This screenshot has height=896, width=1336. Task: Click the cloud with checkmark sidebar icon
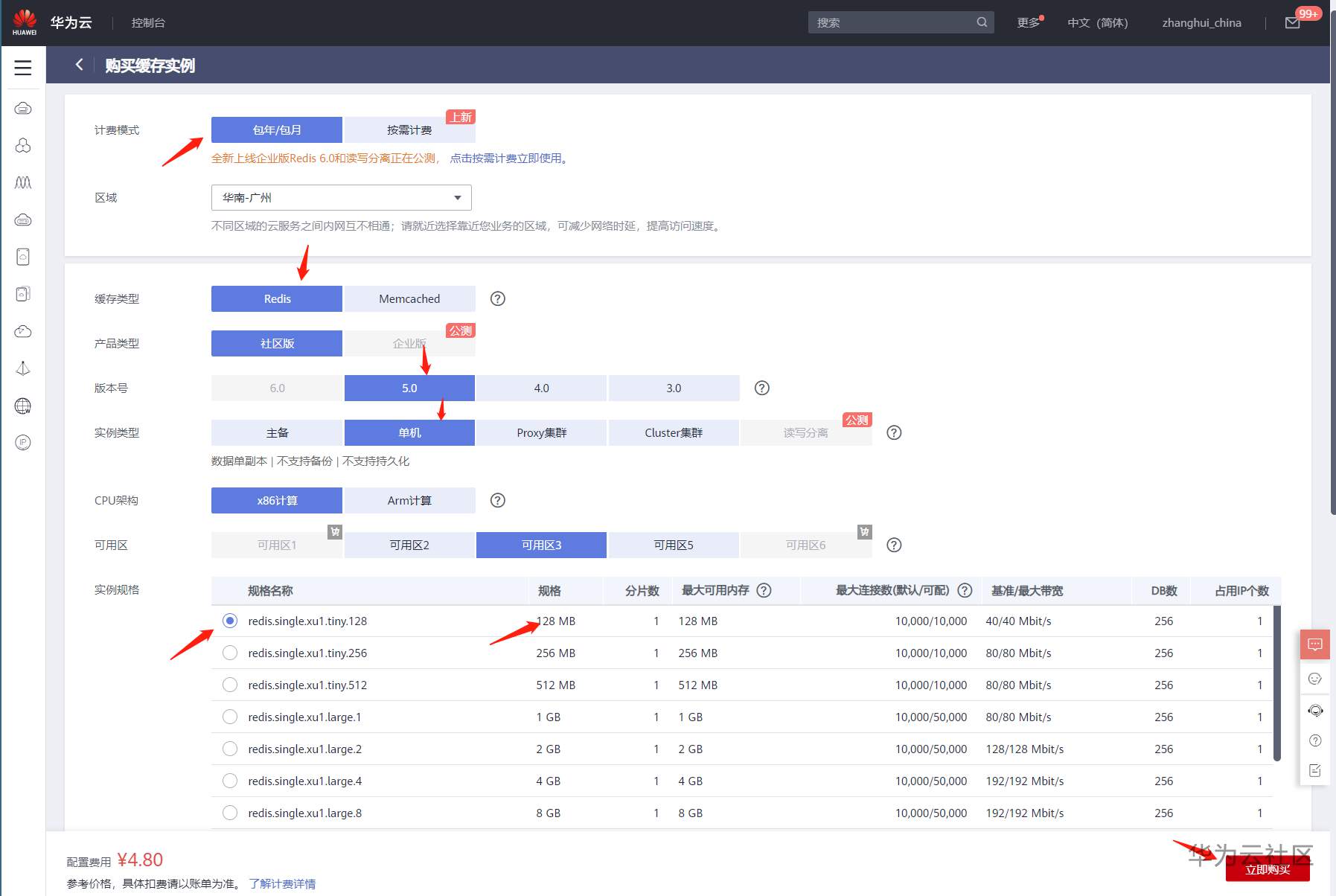pos(23,331)
